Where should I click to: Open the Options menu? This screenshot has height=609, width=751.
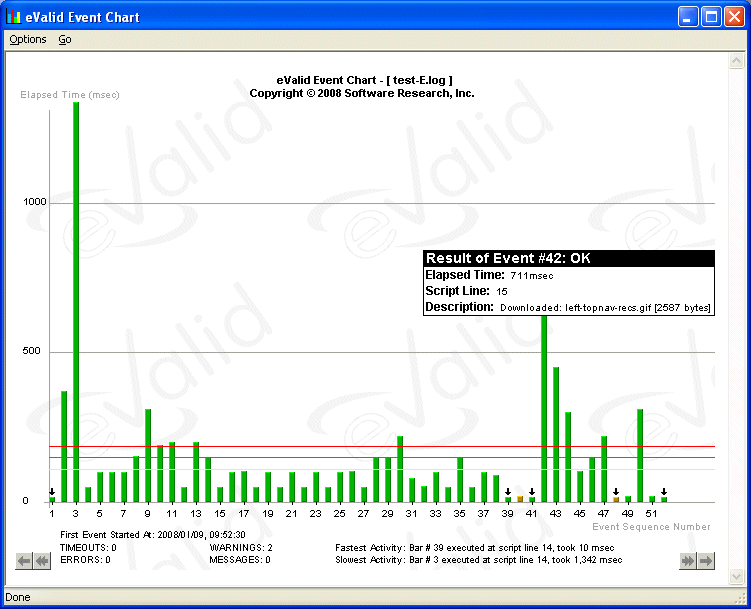click(28, 39)
